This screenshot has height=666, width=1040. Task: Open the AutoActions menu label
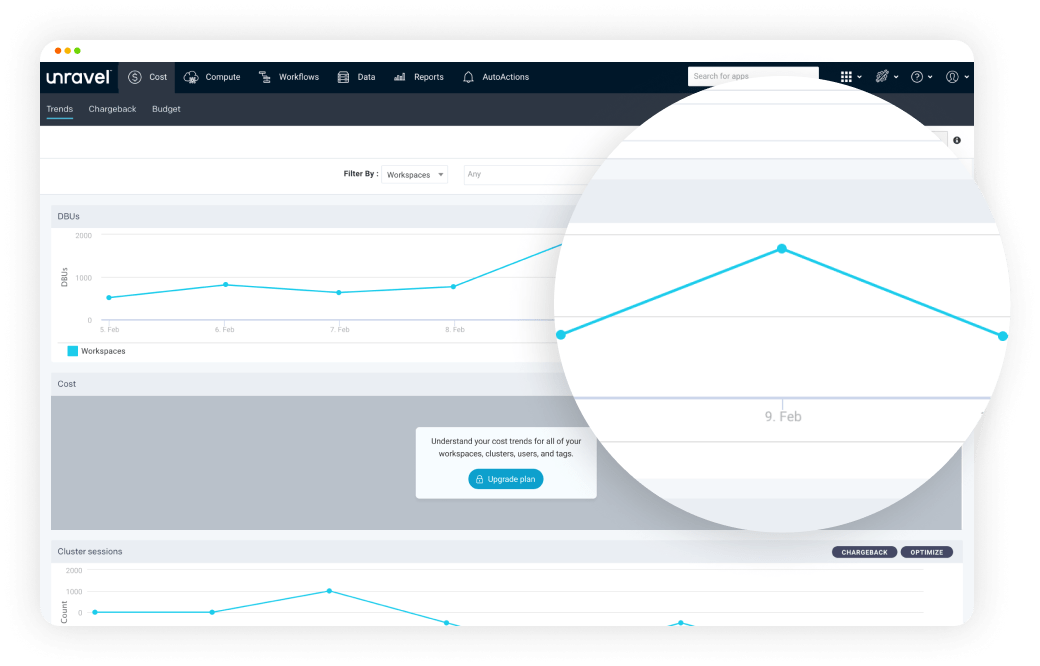[x=505, y=77]
